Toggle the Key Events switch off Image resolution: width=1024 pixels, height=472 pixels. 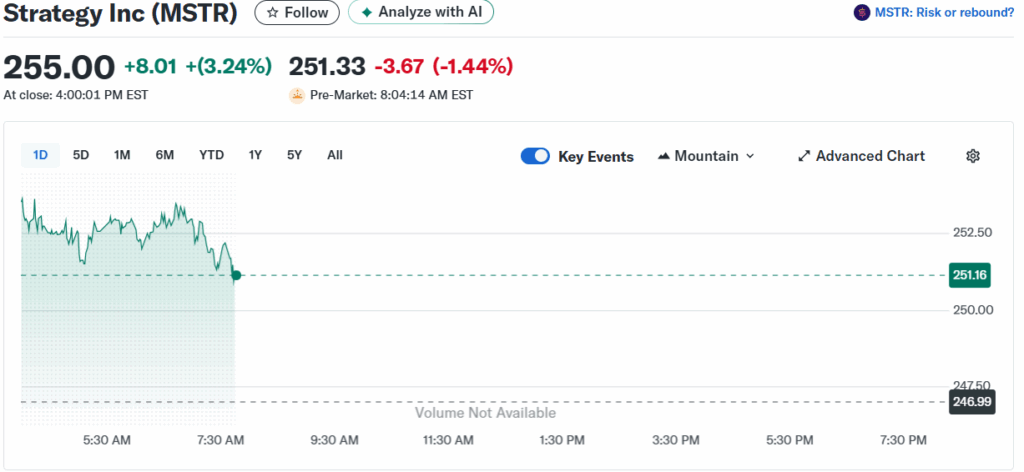535,156
